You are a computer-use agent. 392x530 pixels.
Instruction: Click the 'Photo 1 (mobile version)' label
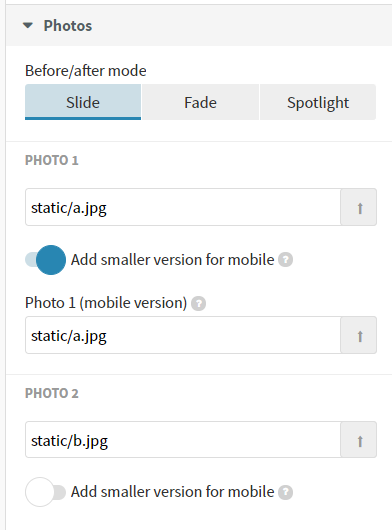click(106, 303)
